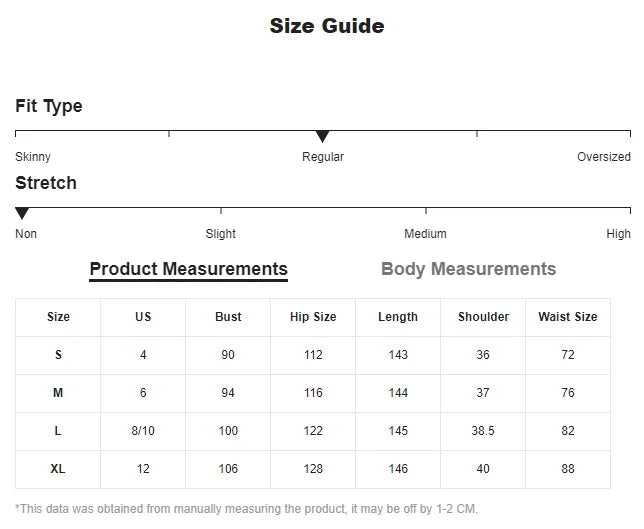Viewport: 644px width, 529px height.
Task: Click the Slight stretch label
Action: pyautogui.click(x=221, y=234)
